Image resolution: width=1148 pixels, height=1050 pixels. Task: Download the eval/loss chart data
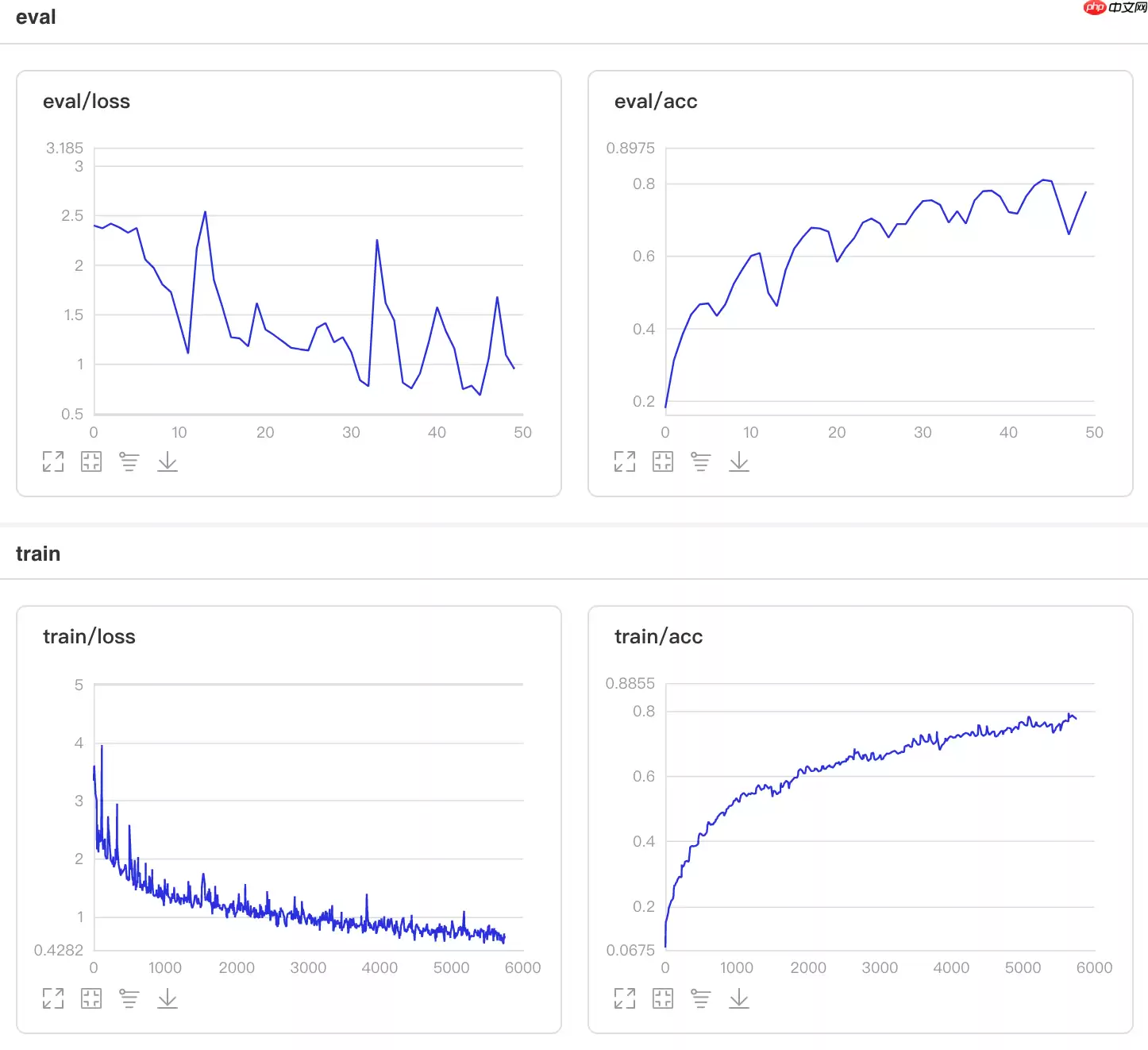click(x=168, y=461)
